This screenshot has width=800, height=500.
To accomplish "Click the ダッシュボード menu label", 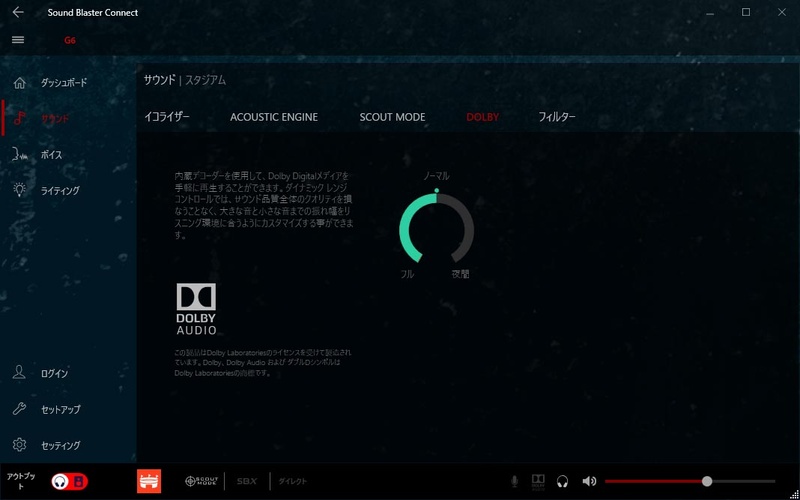I will 64,83.
